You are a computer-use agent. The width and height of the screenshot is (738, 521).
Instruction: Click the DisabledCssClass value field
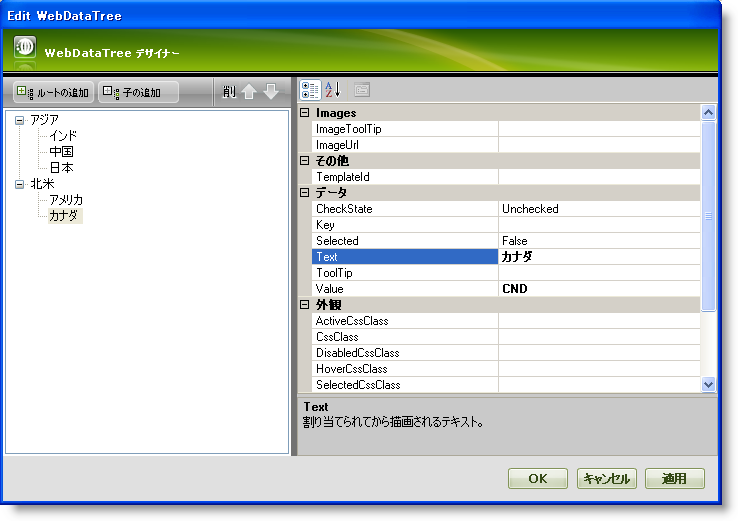599,353
